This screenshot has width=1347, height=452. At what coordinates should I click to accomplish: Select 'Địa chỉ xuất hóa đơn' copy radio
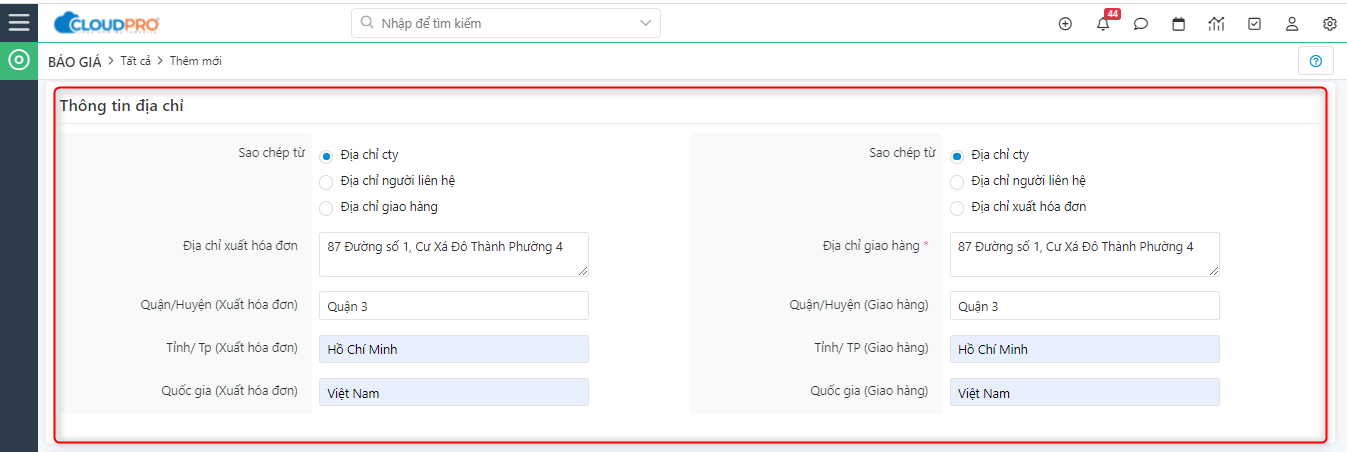click(957, 208)
